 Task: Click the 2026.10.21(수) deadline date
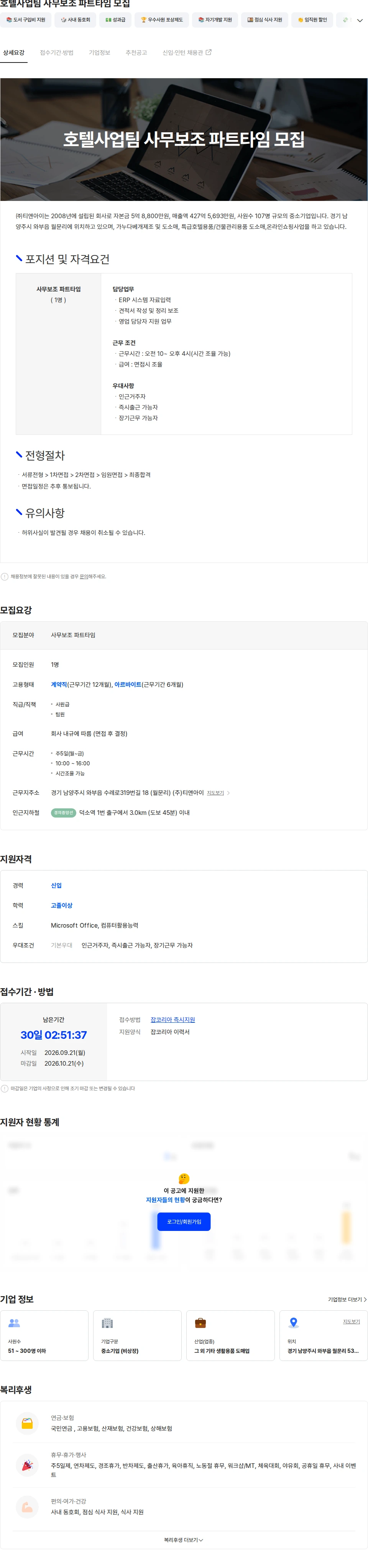pos(64,1063)
